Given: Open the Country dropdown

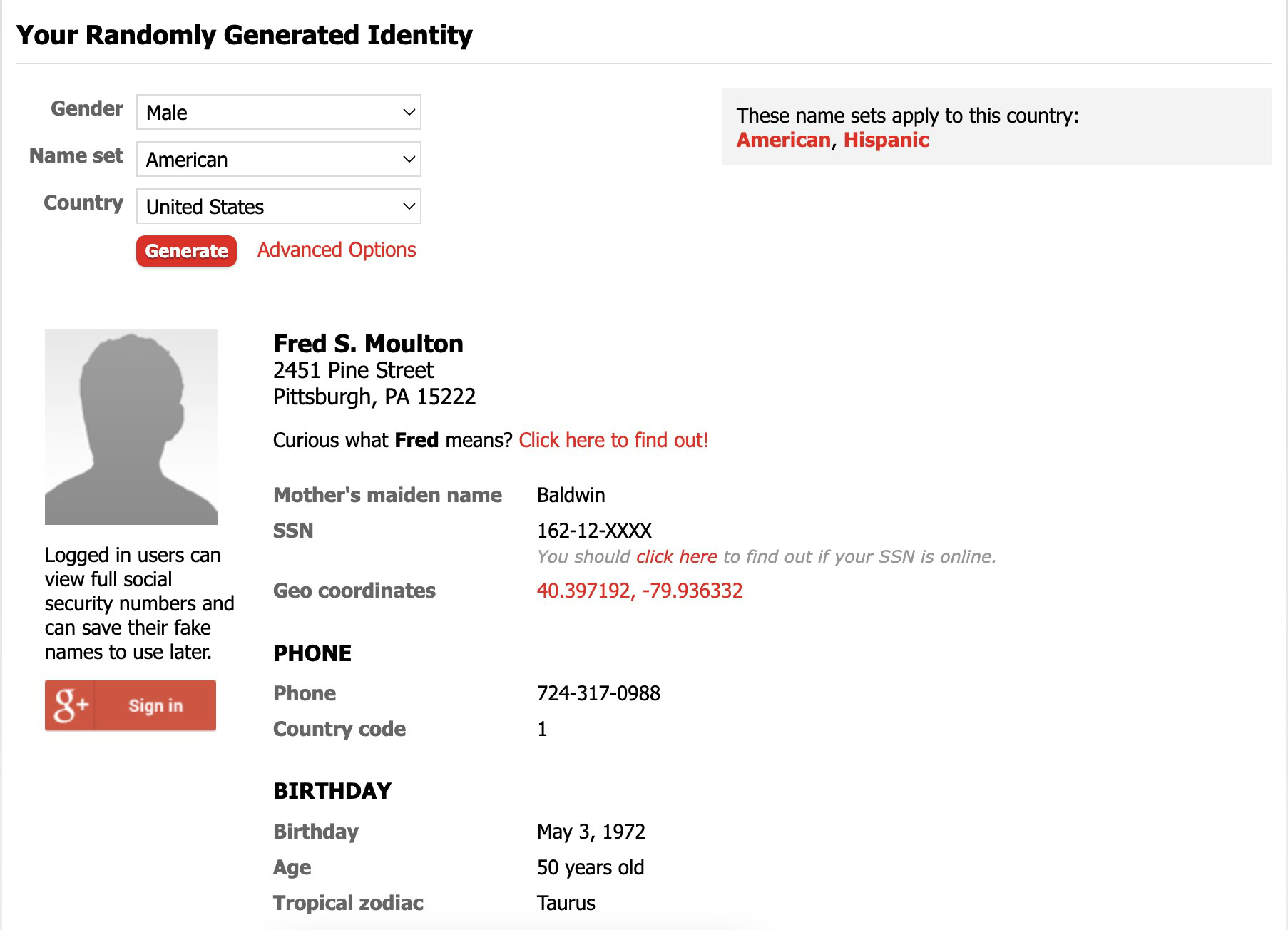Looking at the screenshot, I should tap(278, 206).
